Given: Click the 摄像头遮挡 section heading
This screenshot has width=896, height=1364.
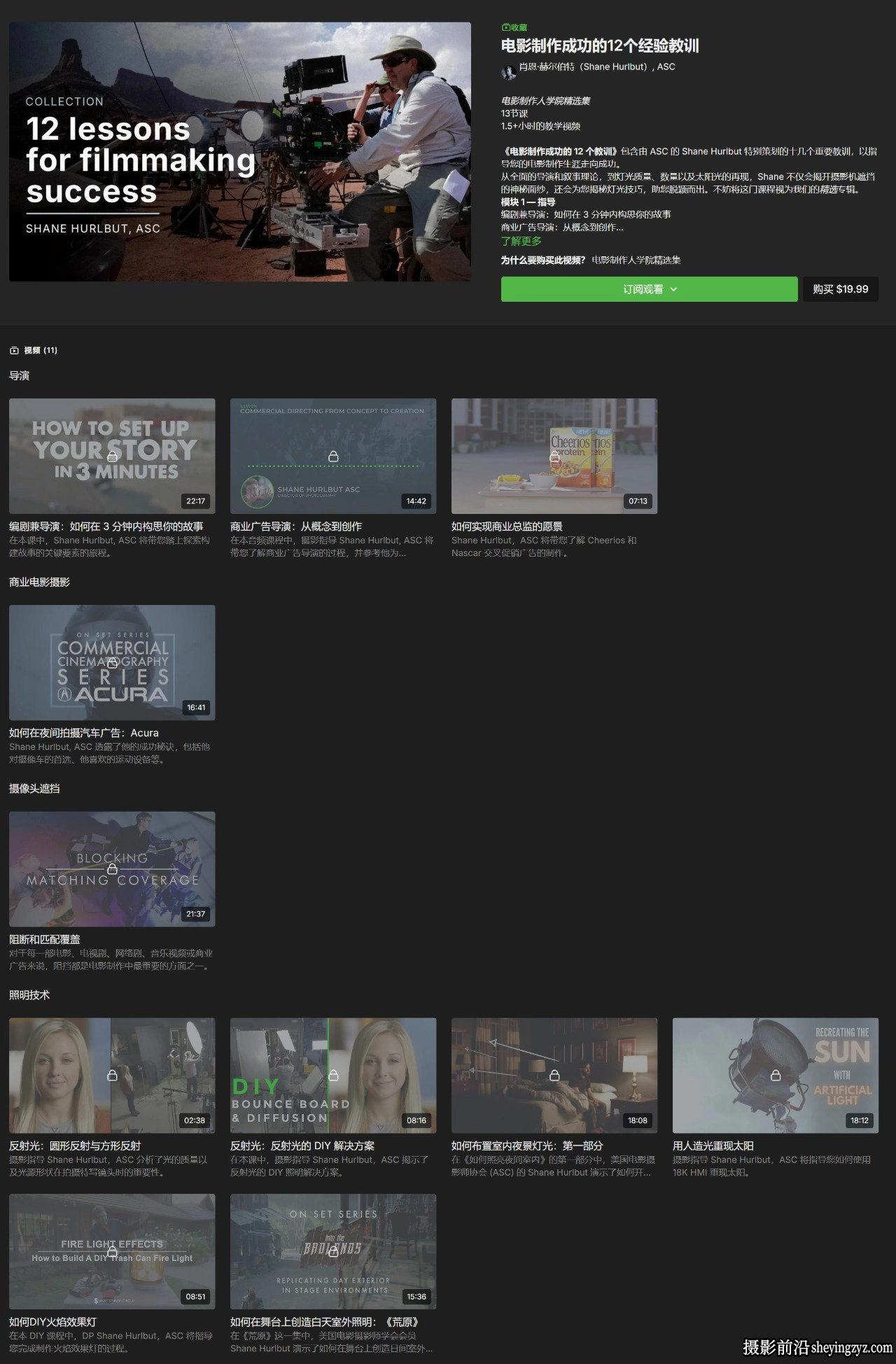Looking at the screenshot, I should click(x=34, y=789).
